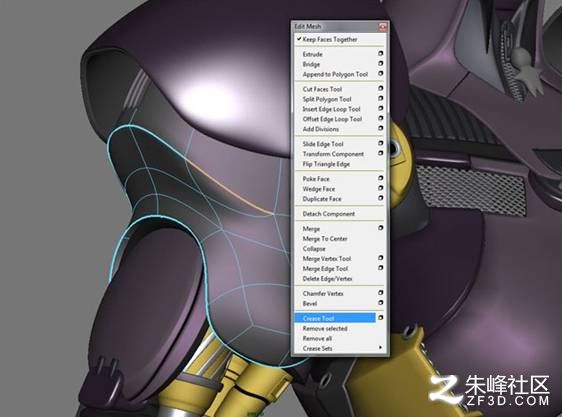Viewport: 562px width, 417px height.
Task: Open Insert Edge Loop Tool options box
Action: tap(381, 108)
